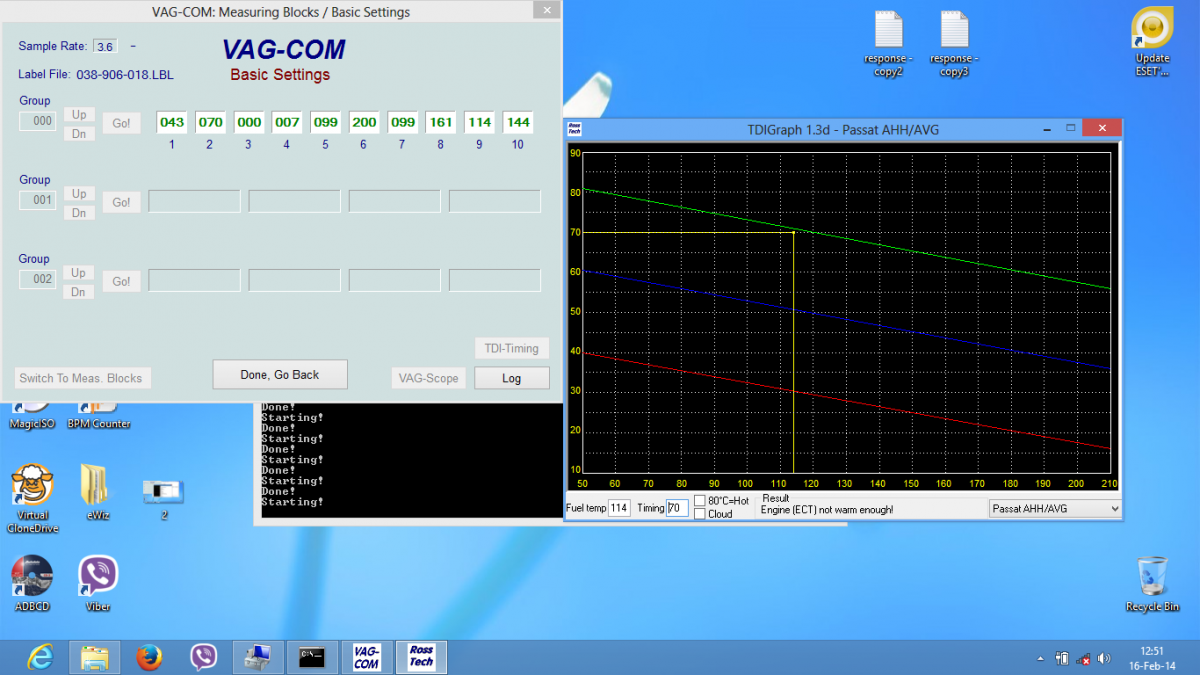1200x675 pixels.
Task: Switch to the Command Prompt taskbar icon
Action: click(312, 657)
